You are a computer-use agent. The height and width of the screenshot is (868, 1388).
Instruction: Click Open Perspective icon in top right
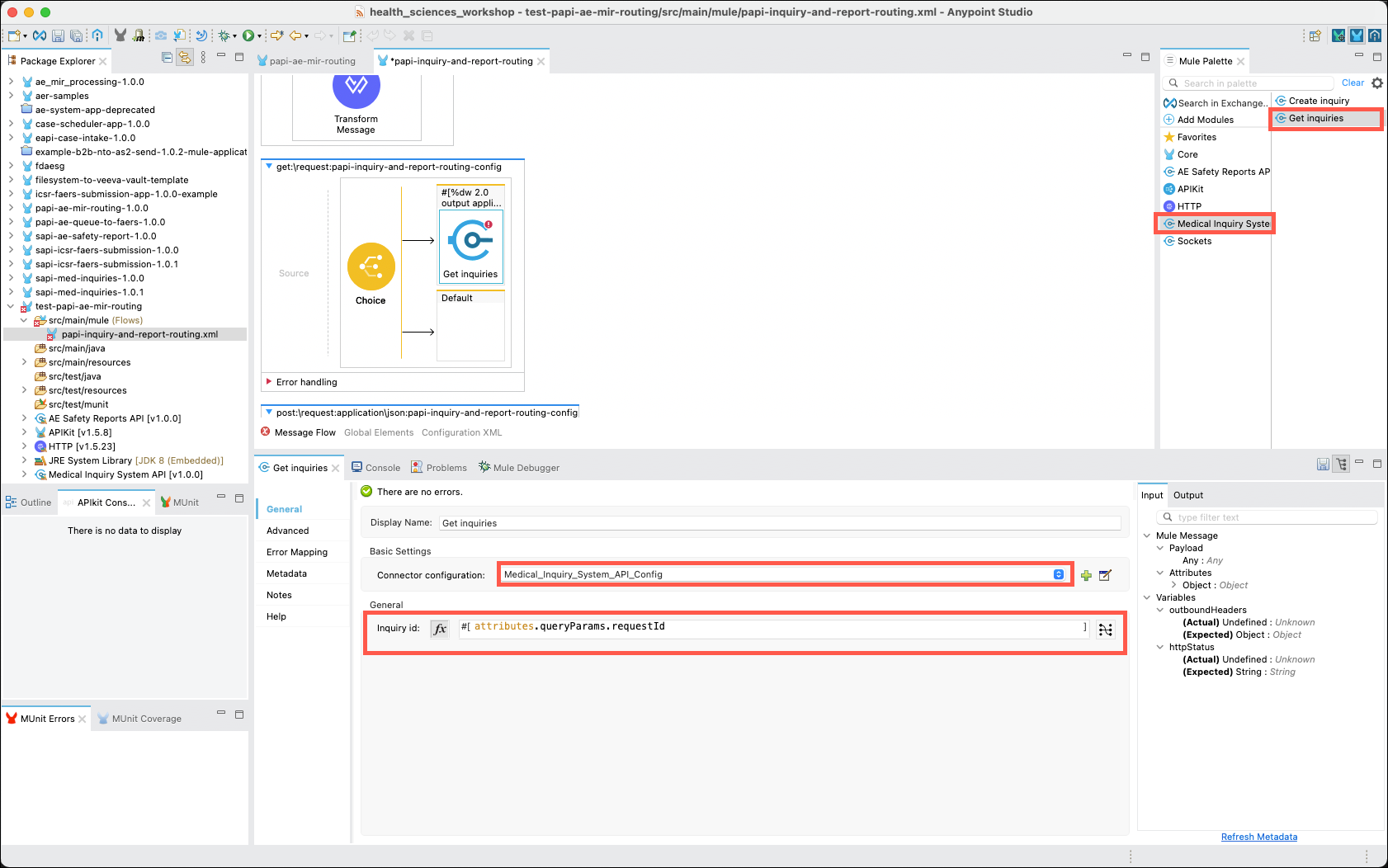(1315, 35)
